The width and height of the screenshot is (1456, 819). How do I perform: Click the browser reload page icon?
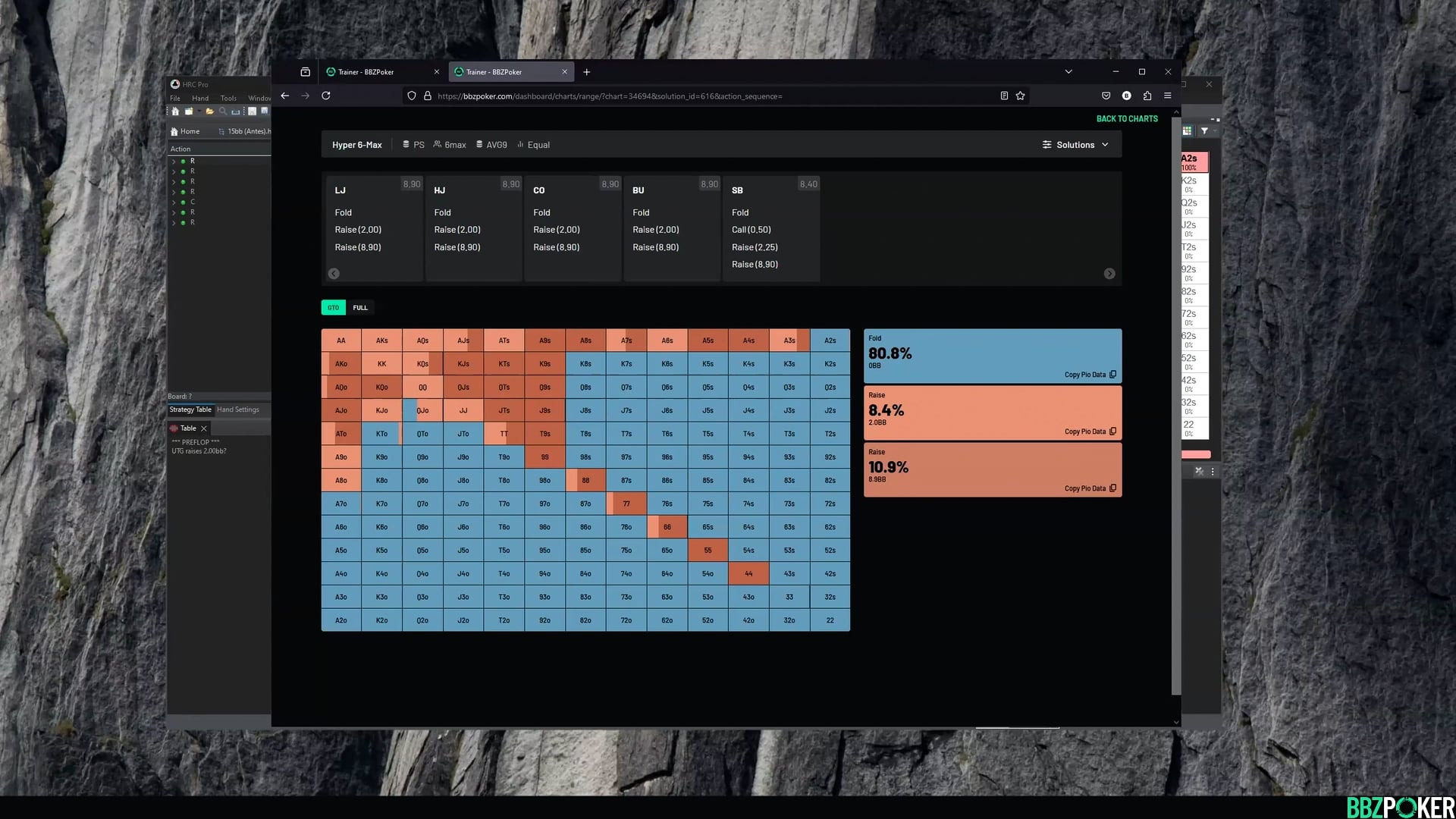point(326,96)
